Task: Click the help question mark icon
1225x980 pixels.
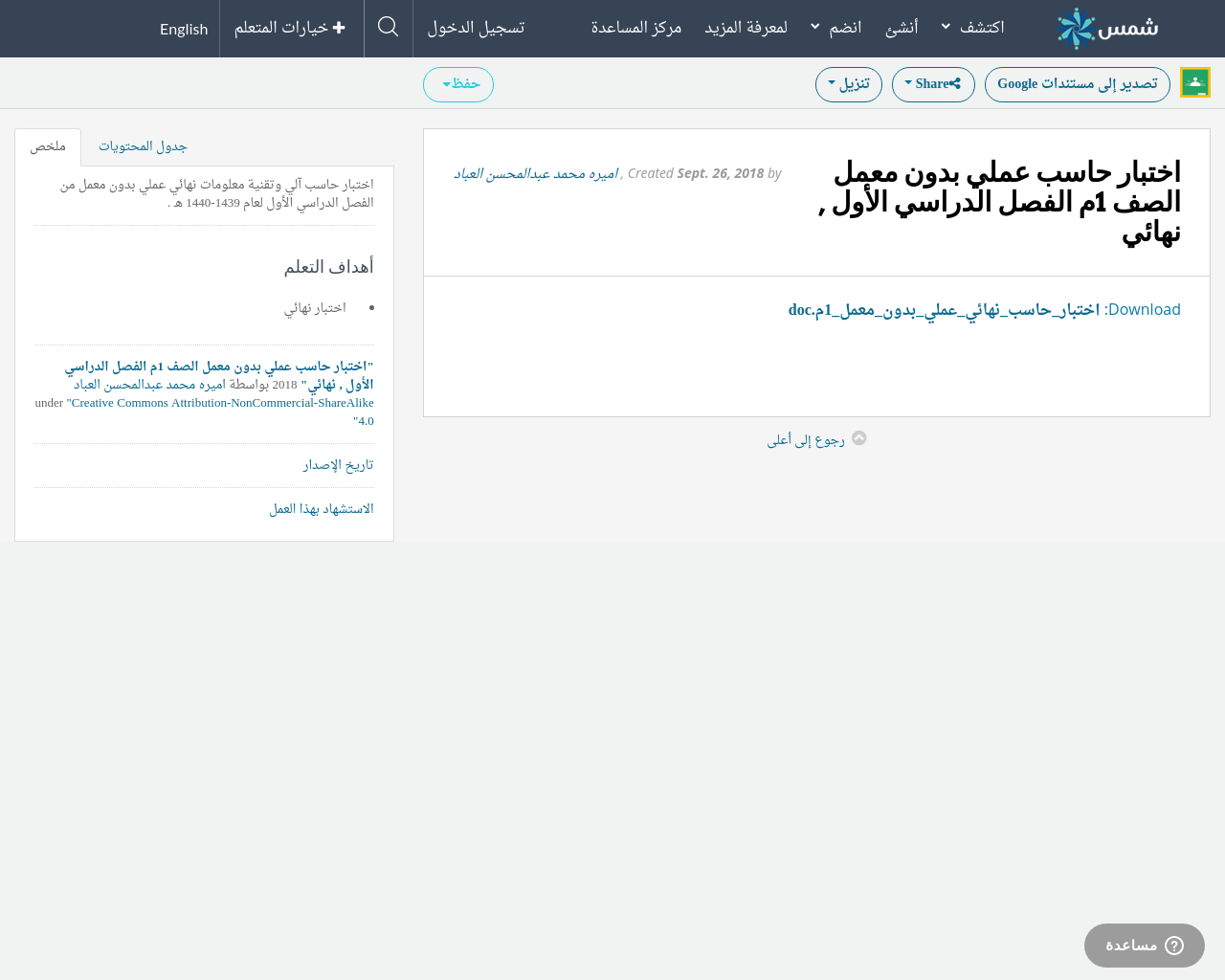Action: click(x=1174, y=946)
